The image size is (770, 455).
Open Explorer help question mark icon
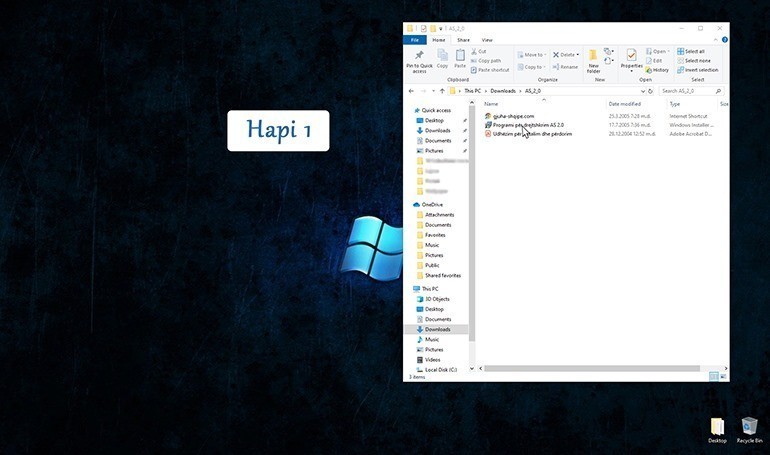point(724,40)
